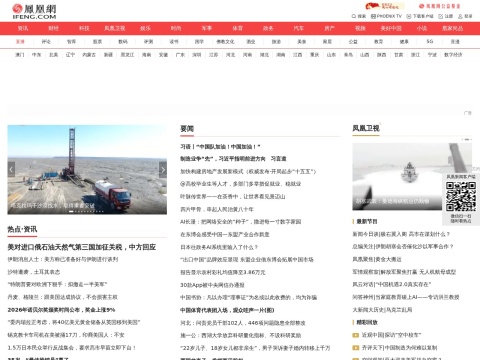Go to the 凤凰卫视 tab in red bar
Viewport: 480px width, 360px height.
(x=115, y=28)
